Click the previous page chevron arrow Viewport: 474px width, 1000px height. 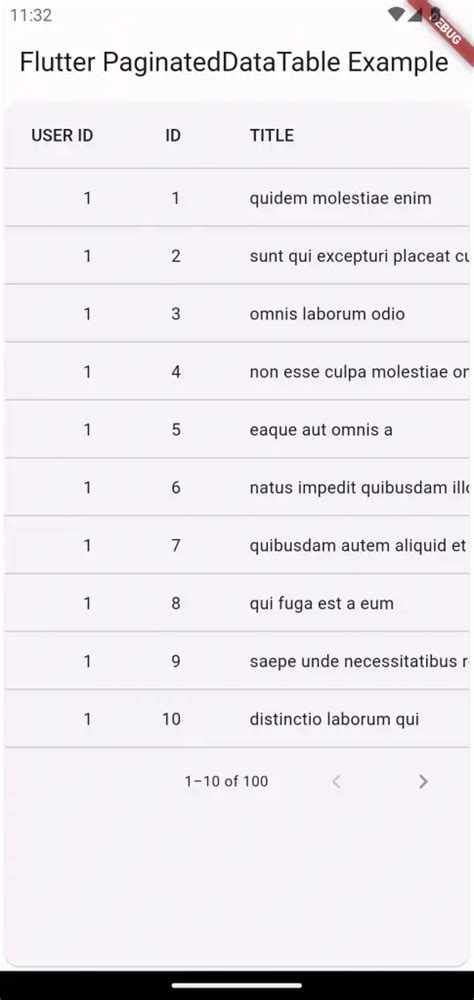click(x=336, y=781)
